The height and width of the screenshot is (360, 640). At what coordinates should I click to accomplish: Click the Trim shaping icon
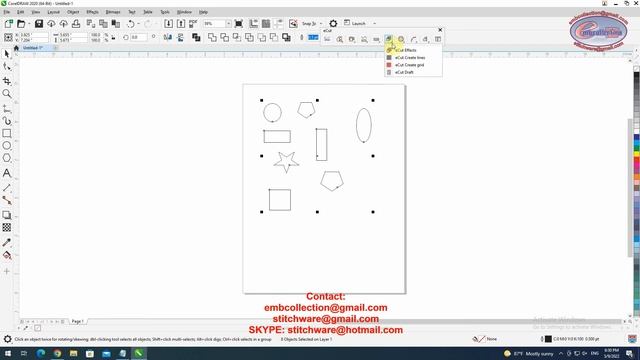(224, 38)
